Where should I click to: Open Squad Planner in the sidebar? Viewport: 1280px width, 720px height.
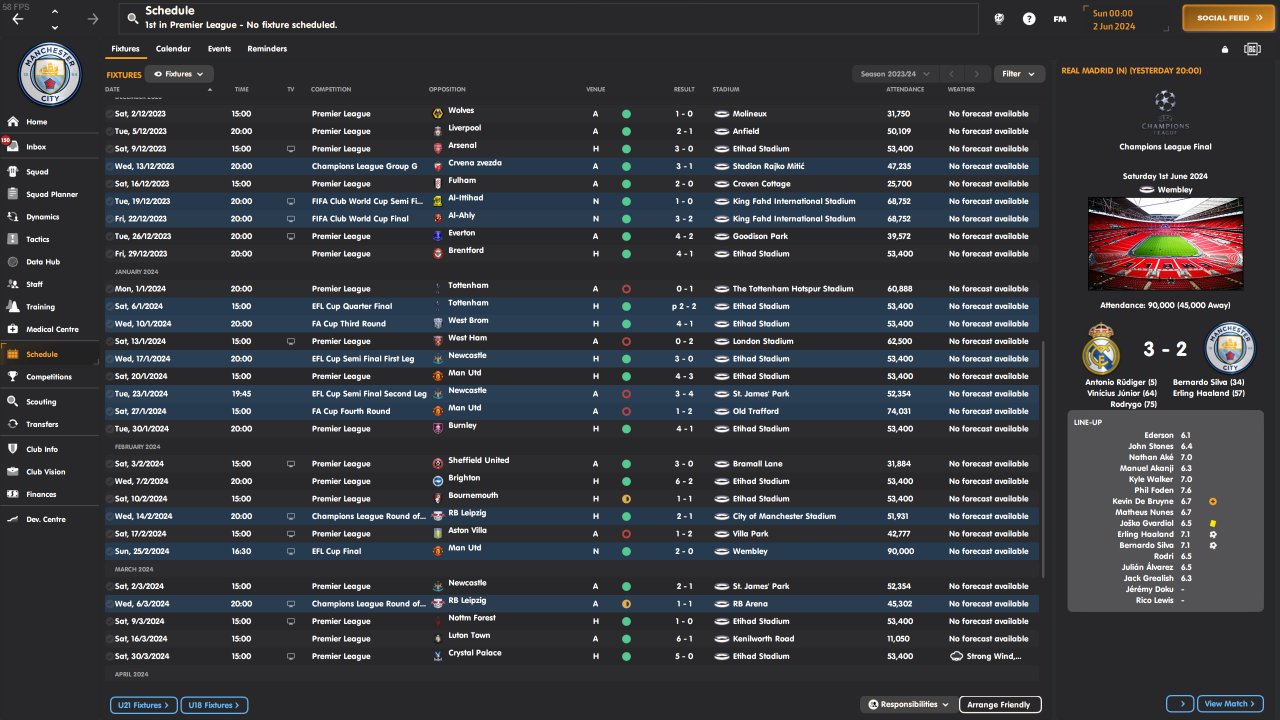click(50, 194)
